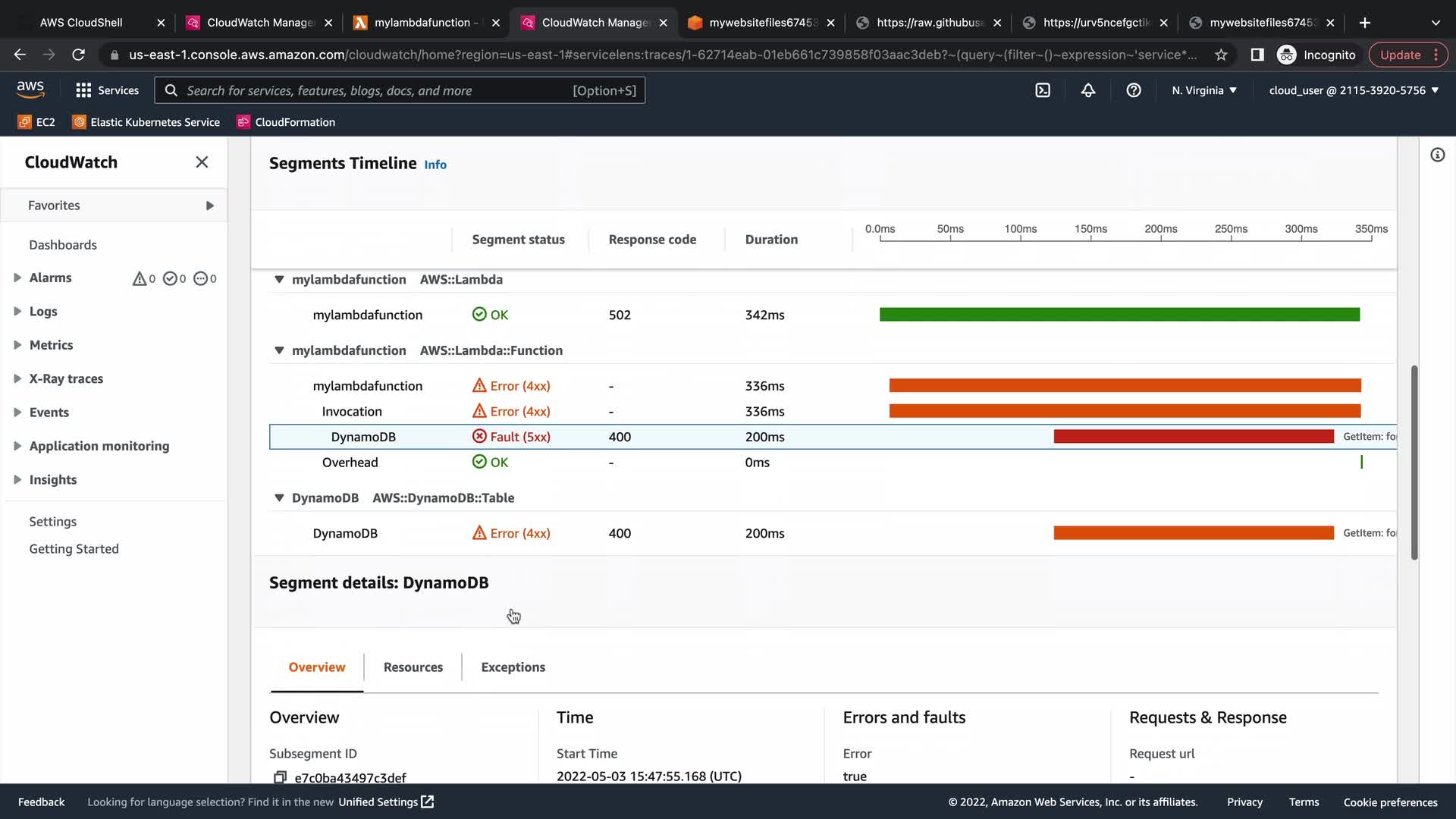This screenshot has width=1456, height=819.
Task: Switch to the Resources tab
Action: [413, 667]
